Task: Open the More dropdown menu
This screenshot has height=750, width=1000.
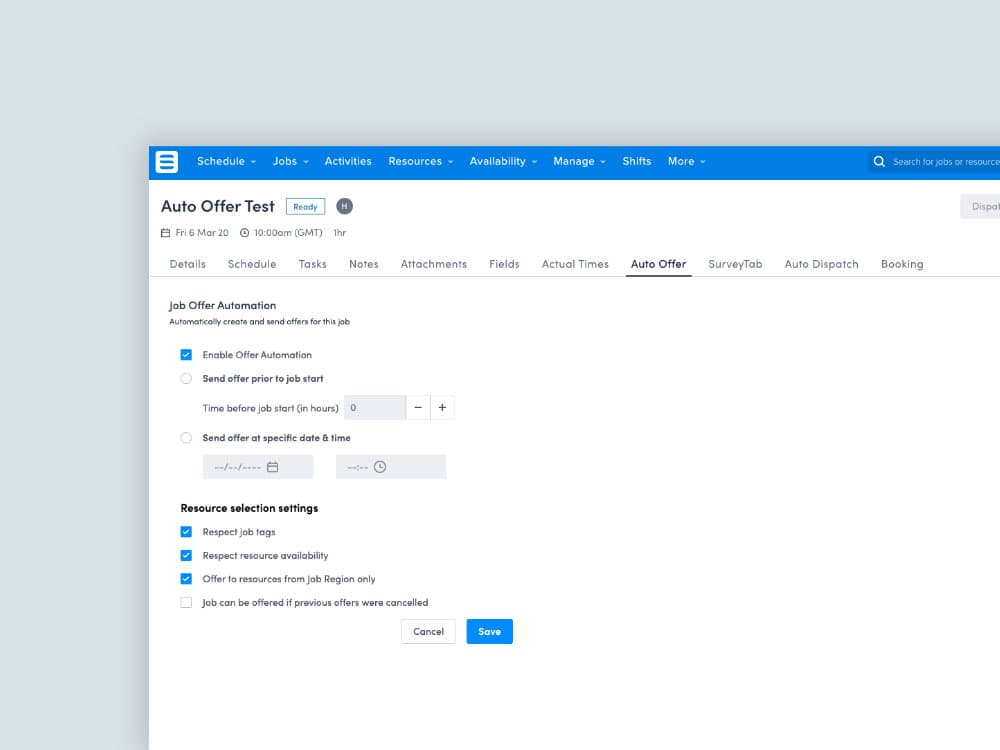Action: click(687, 161)
